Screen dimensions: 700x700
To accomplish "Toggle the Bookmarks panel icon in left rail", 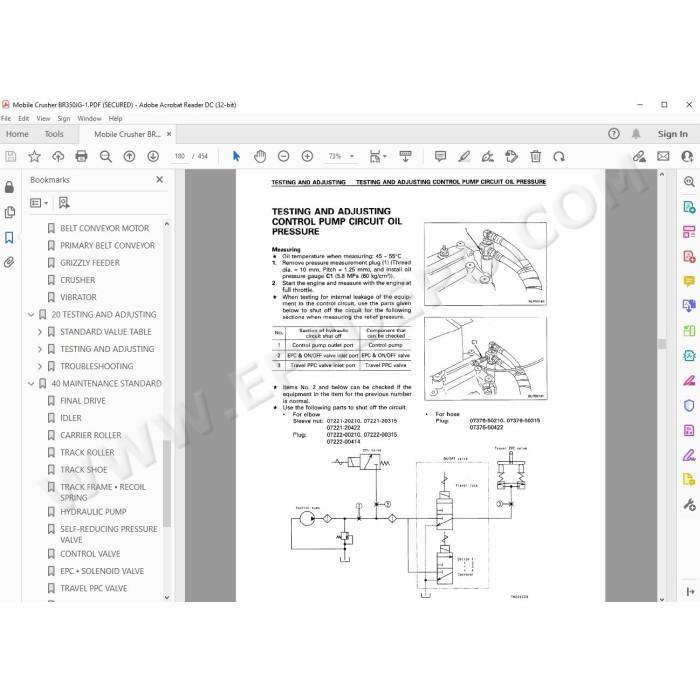I will pyautogui.click(x=9, y=238).
